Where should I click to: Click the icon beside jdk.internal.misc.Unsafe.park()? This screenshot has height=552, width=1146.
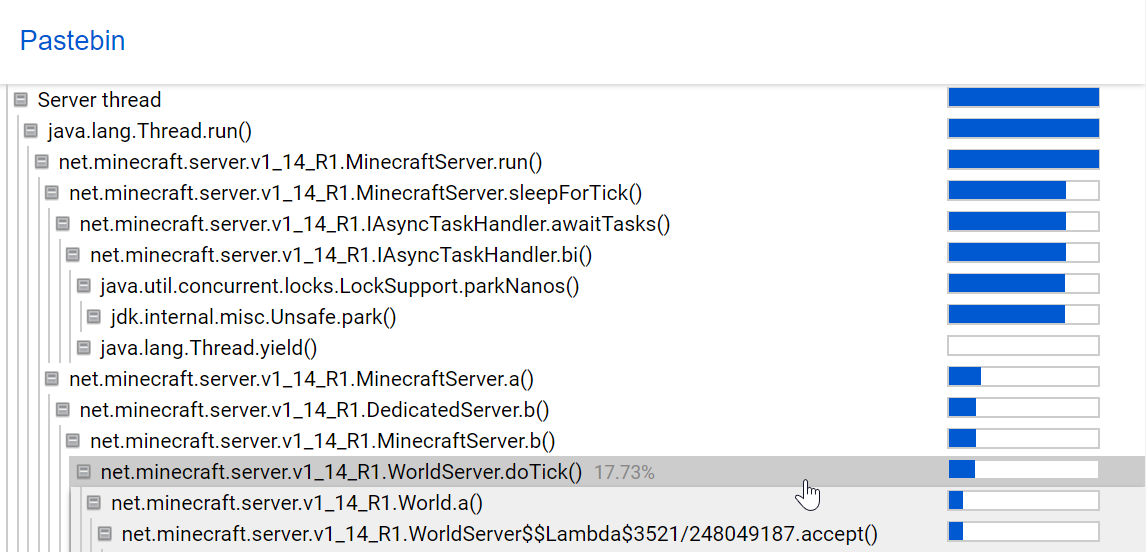tap(94, 317)
